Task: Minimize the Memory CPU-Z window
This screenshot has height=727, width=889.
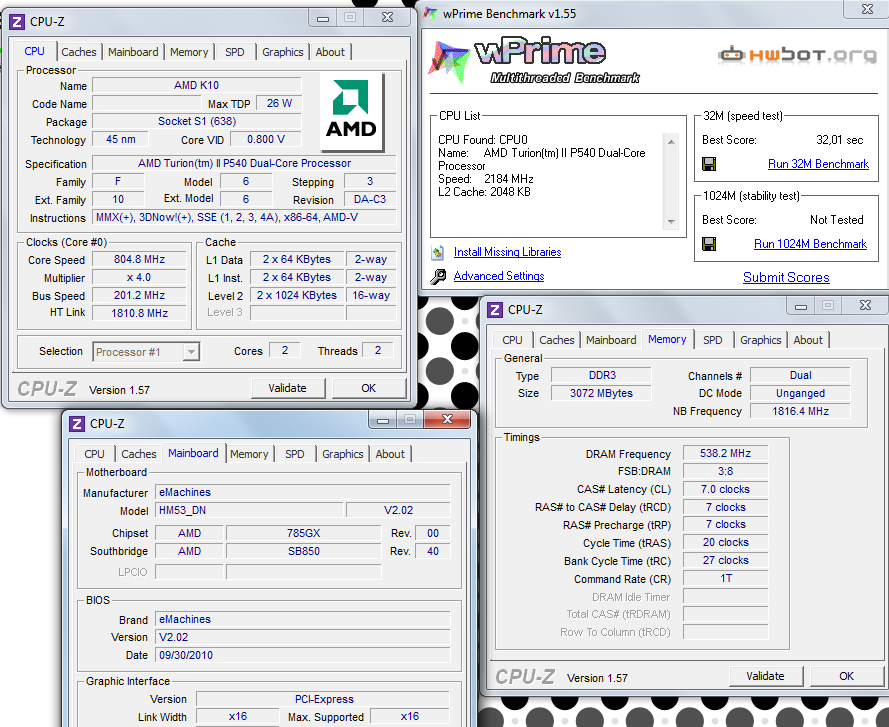Action: tap(801, 306)
